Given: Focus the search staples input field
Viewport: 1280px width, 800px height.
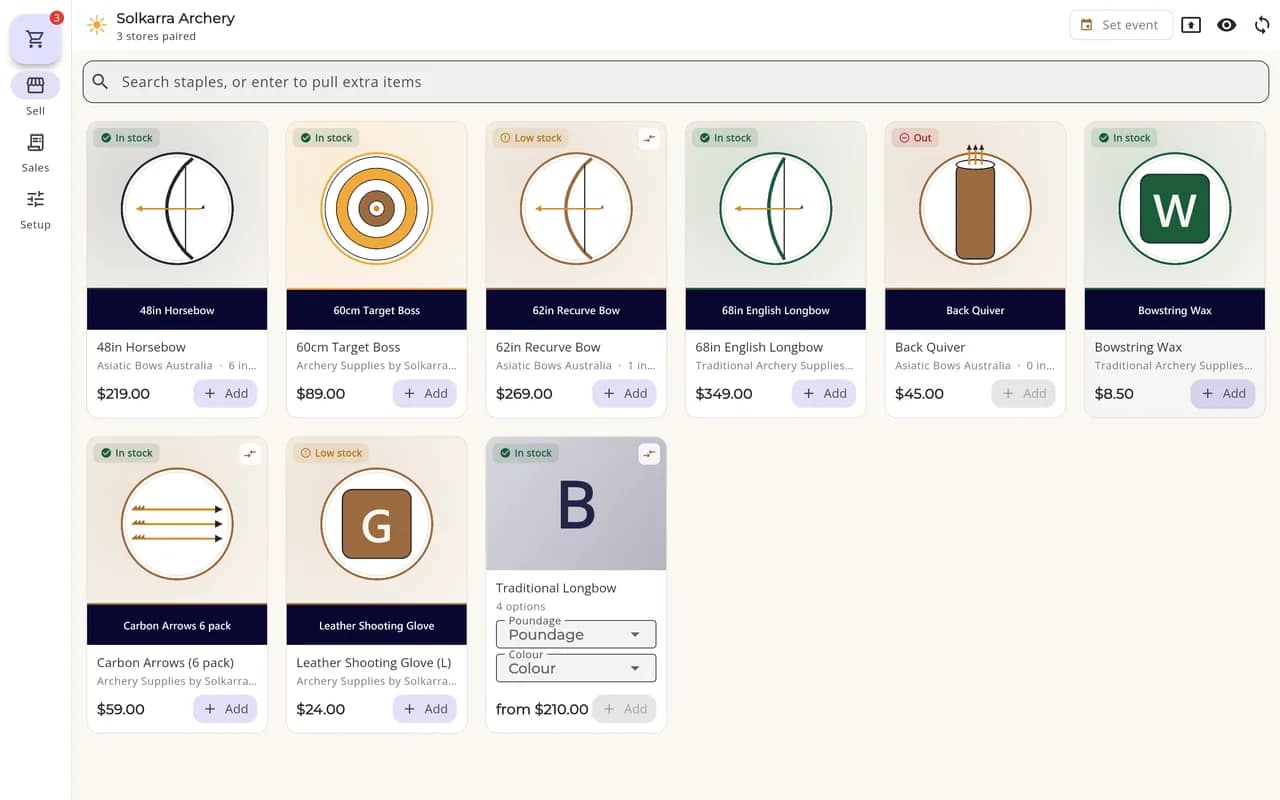Looking at the screenshot, I should click(x=675, y=82).
